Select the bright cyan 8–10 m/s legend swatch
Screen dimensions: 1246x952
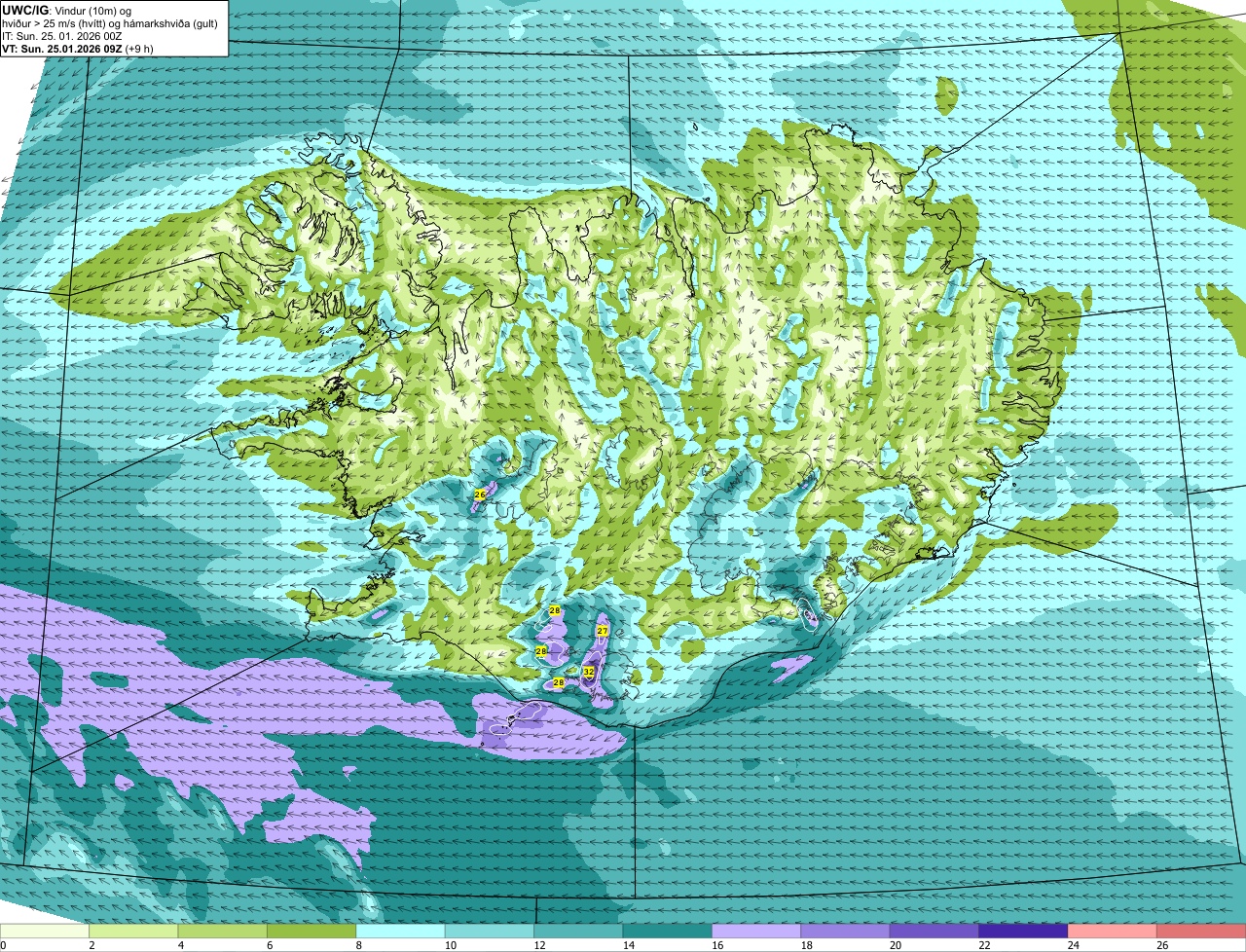[x=401, y=931]
